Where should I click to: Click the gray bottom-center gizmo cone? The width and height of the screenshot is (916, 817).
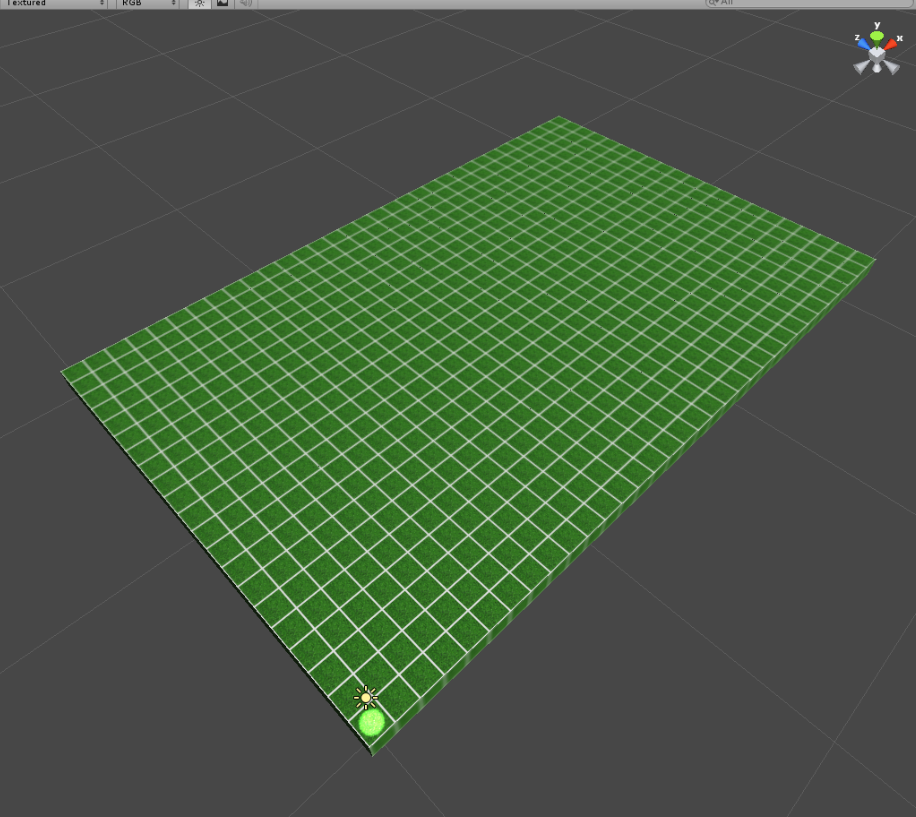point(877,68)
